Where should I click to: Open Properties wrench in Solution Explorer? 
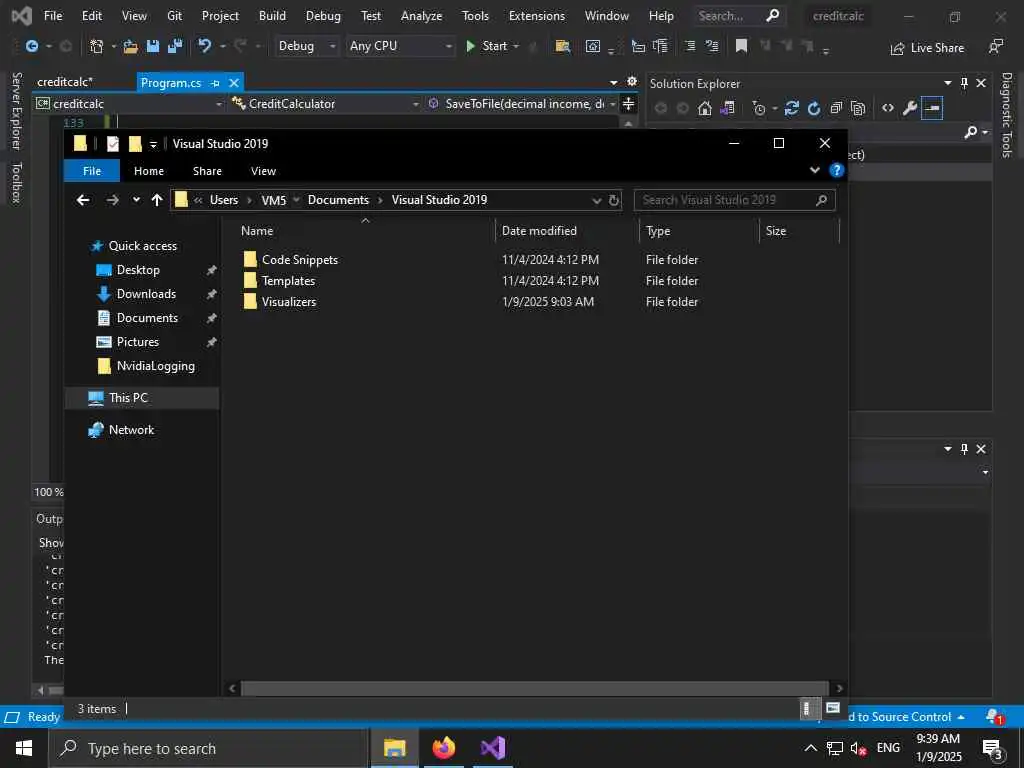(910, 108)
